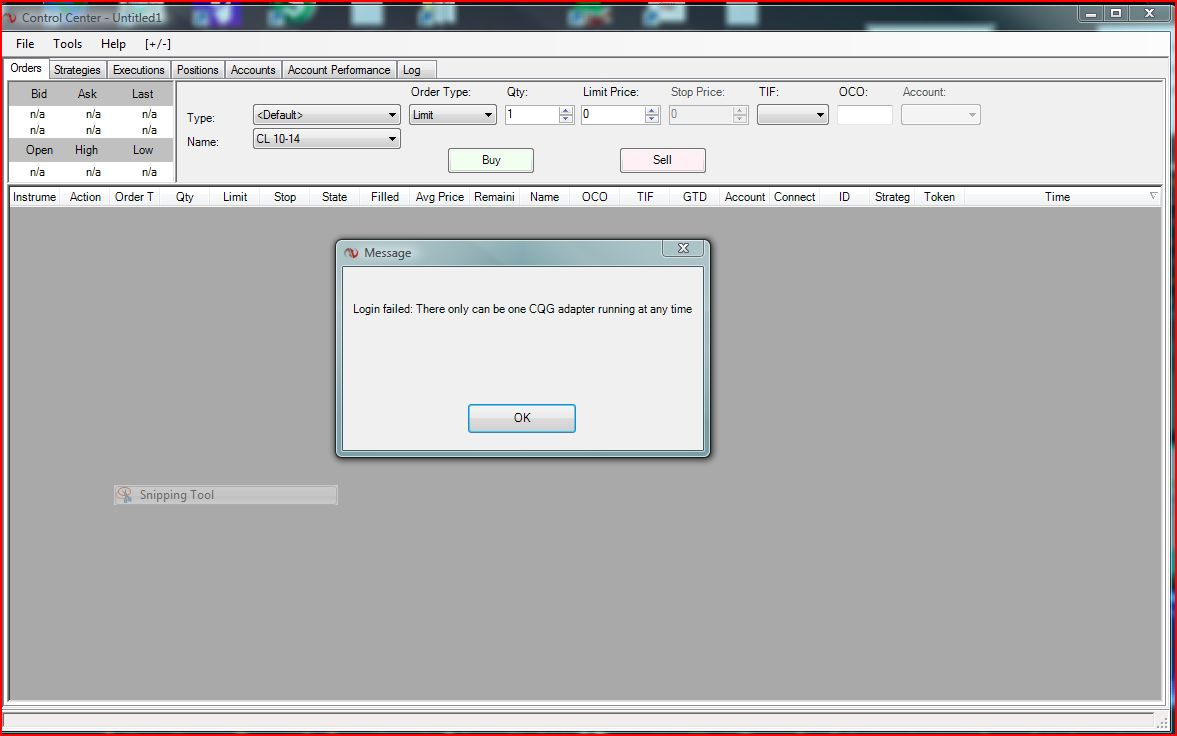Click the Bid header in quote panel

pyautogui.click(x=39, y=94)
